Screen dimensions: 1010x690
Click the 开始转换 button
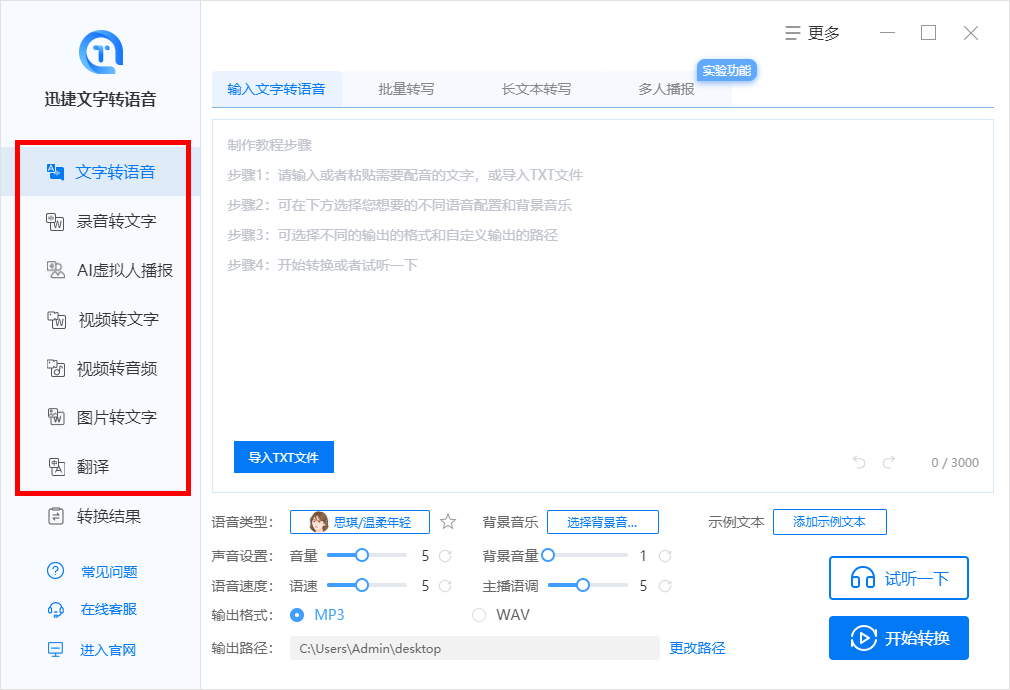898,638
